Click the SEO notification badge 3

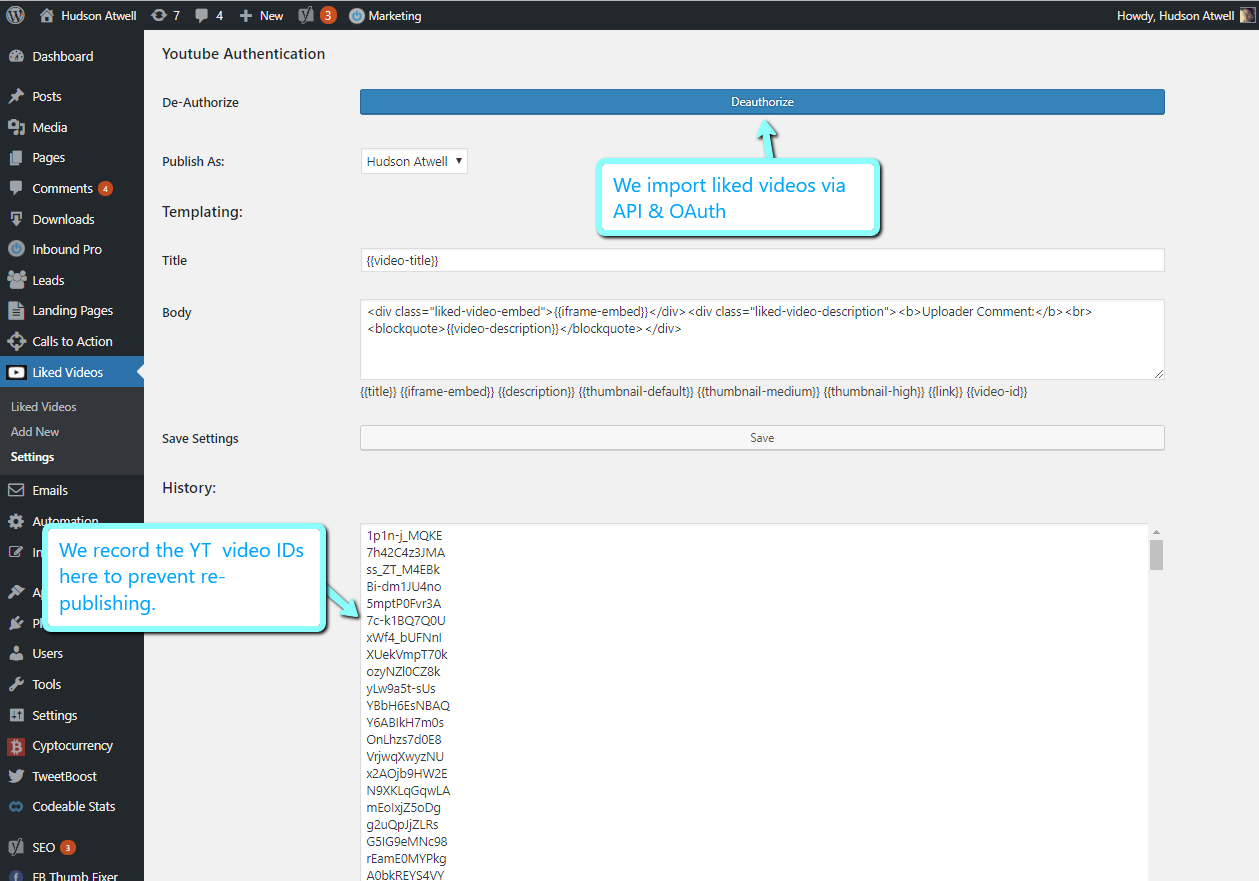point(68,848)
